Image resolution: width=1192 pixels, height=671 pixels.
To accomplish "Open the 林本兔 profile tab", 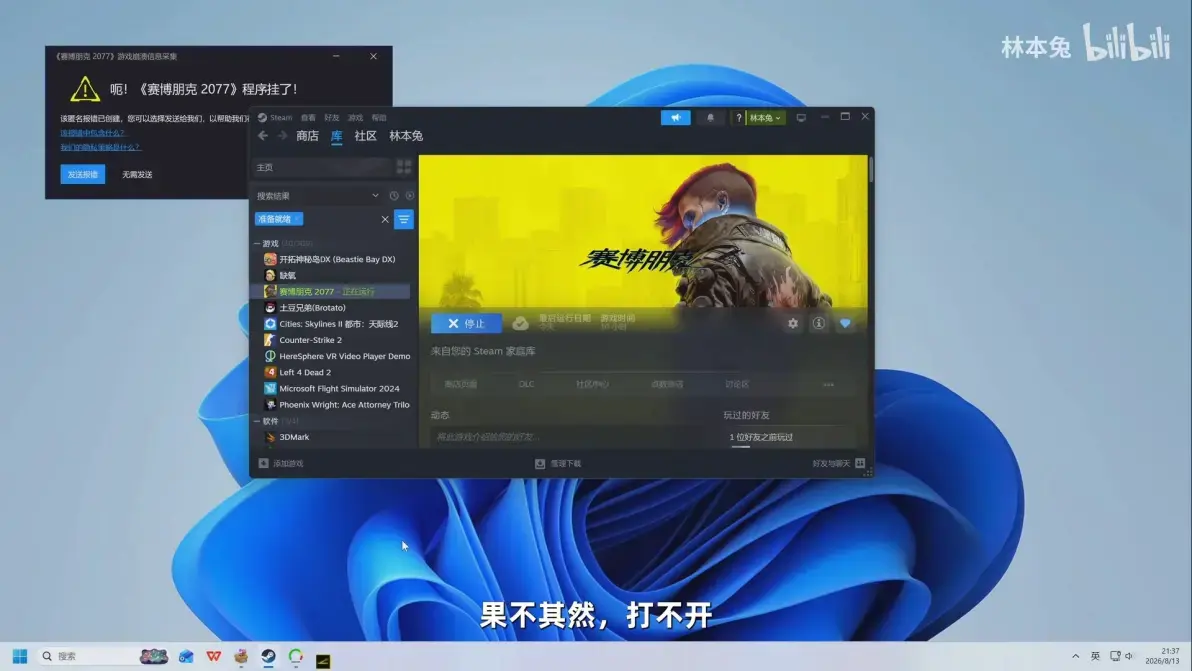I will click(406, 136).
